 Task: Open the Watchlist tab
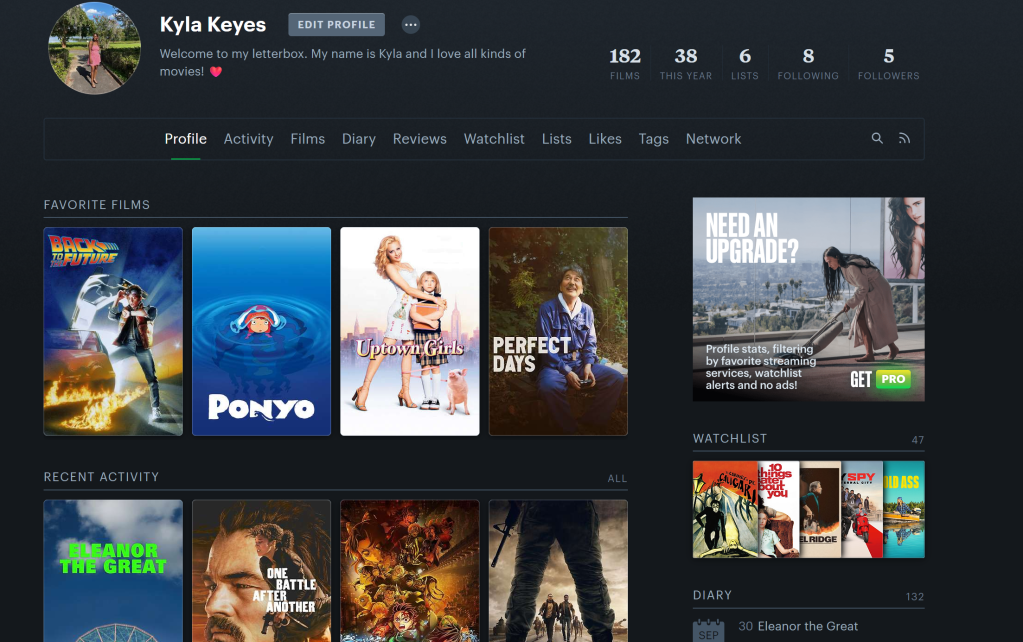[494, 139]
